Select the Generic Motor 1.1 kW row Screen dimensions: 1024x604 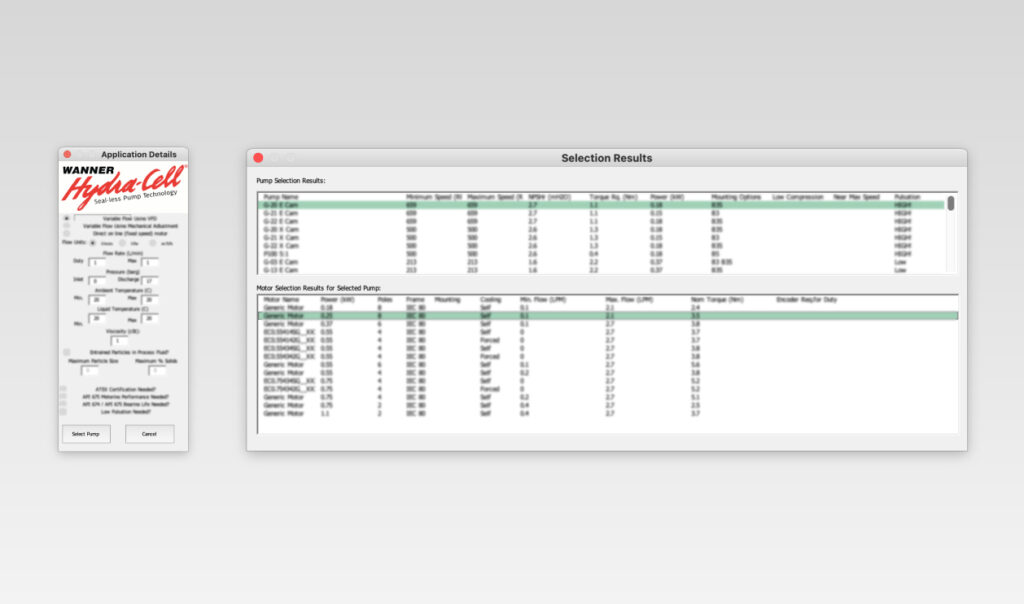click(x=608, y=413)
